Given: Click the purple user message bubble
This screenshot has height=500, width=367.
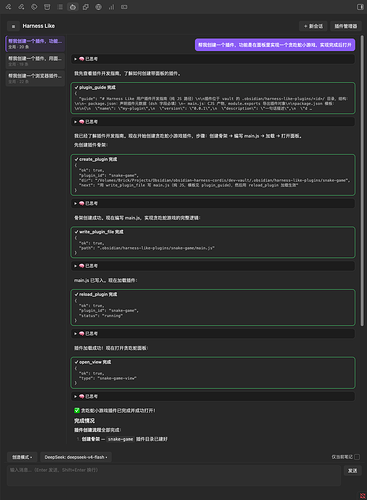Looking at the screenshot, I should 275,45.
